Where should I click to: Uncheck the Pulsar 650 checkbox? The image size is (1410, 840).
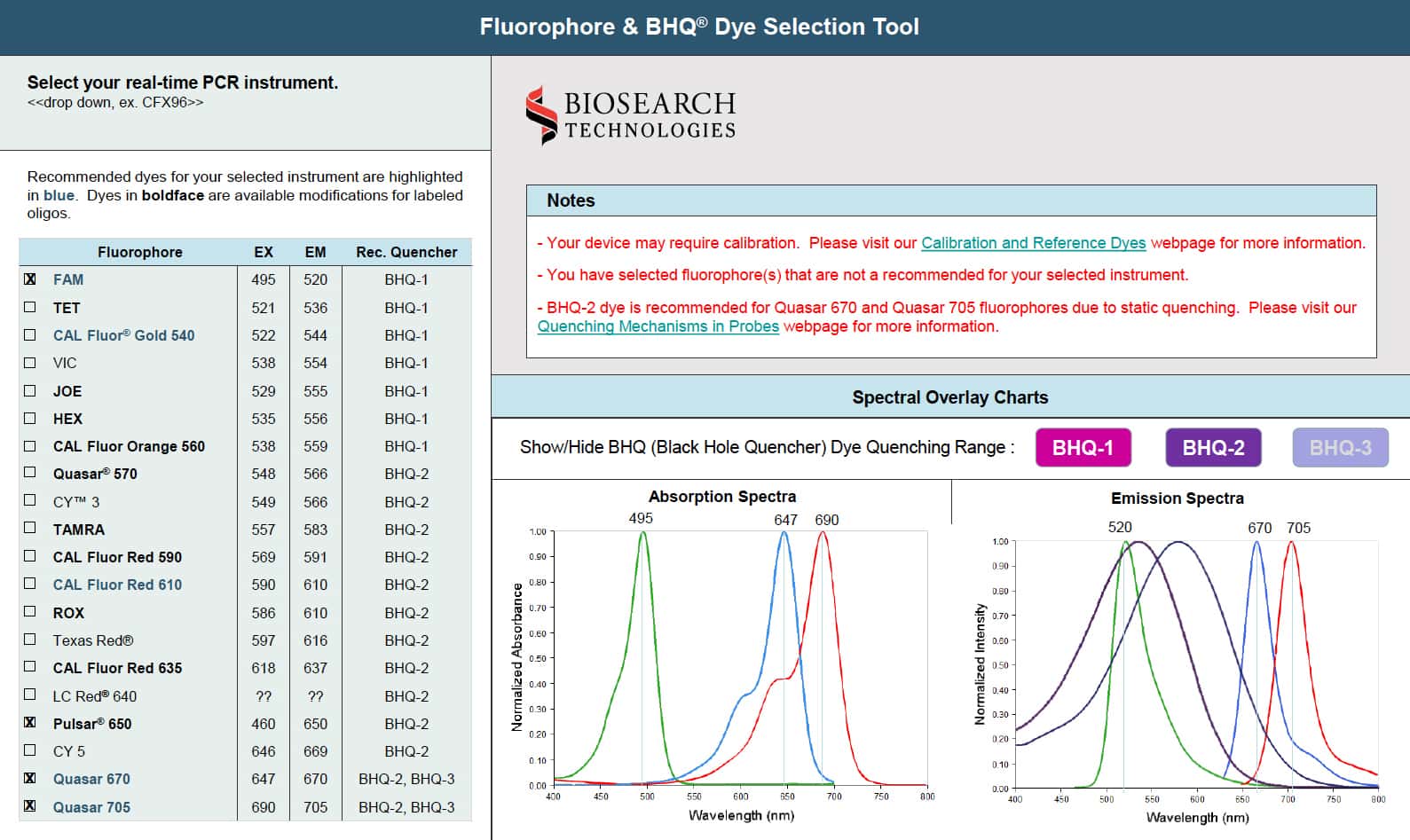pos(30,723)
